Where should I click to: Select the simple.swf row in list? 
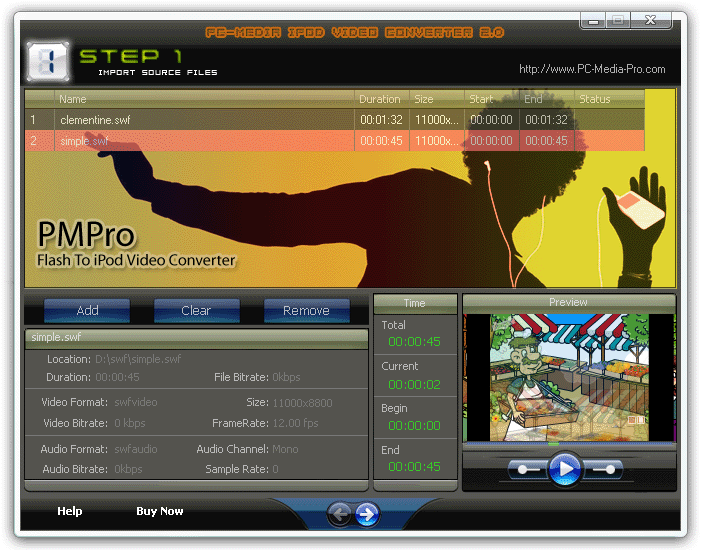pos(334,141)
